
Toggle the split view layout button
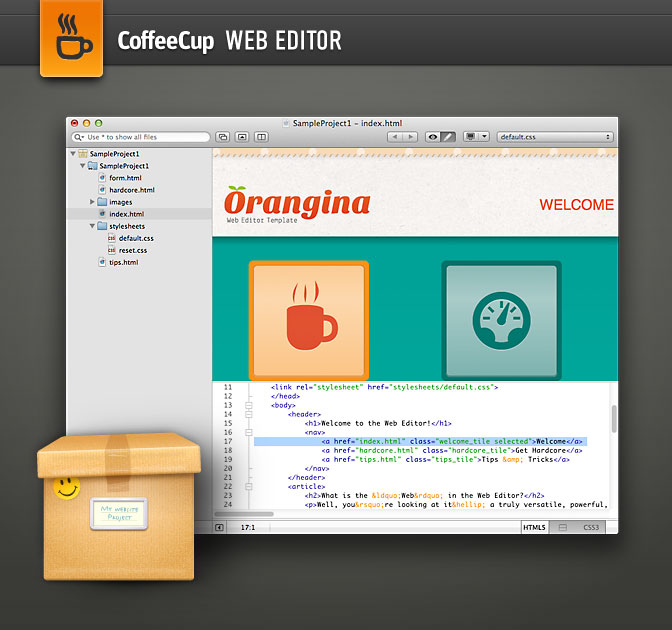tap(261, 137)
